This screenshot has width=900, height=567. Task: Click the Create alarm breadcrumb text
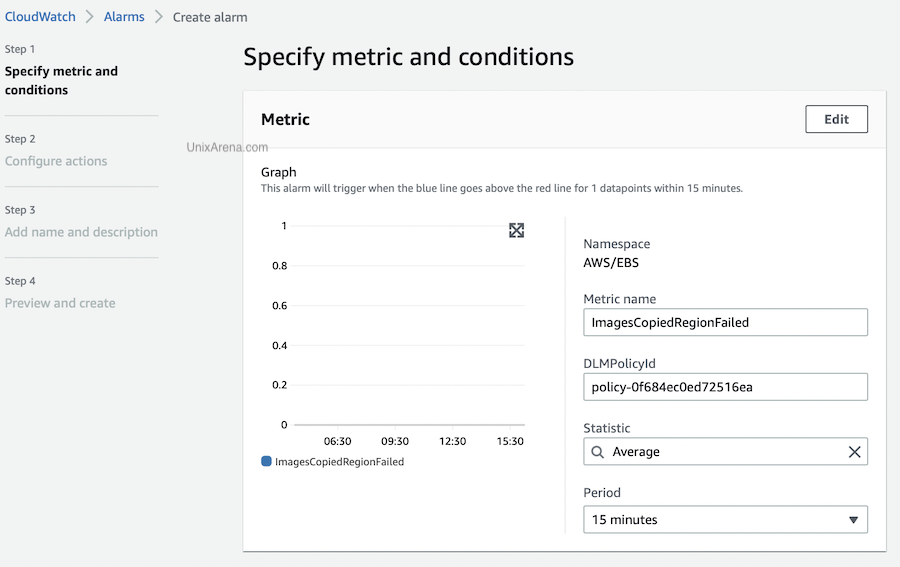[x=210, y=17]
